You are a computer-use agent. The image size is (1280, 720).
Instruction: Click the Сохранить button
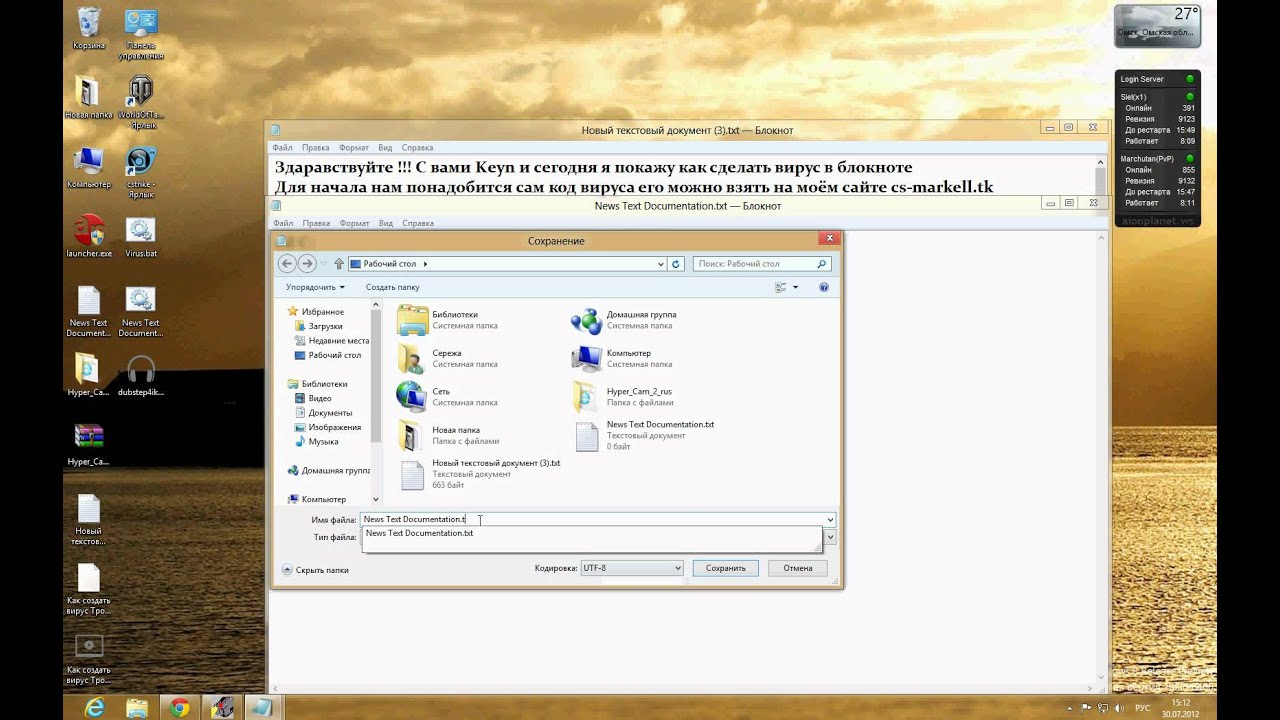coord(725,568)
